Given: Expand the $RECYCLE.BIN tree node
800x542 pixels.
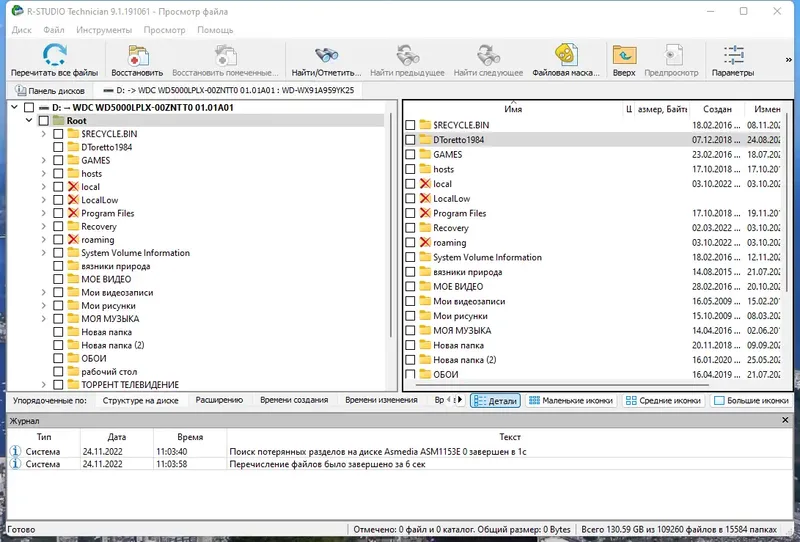Looking at the screenshot, I should pyautogui.click(x=43, y=134).
